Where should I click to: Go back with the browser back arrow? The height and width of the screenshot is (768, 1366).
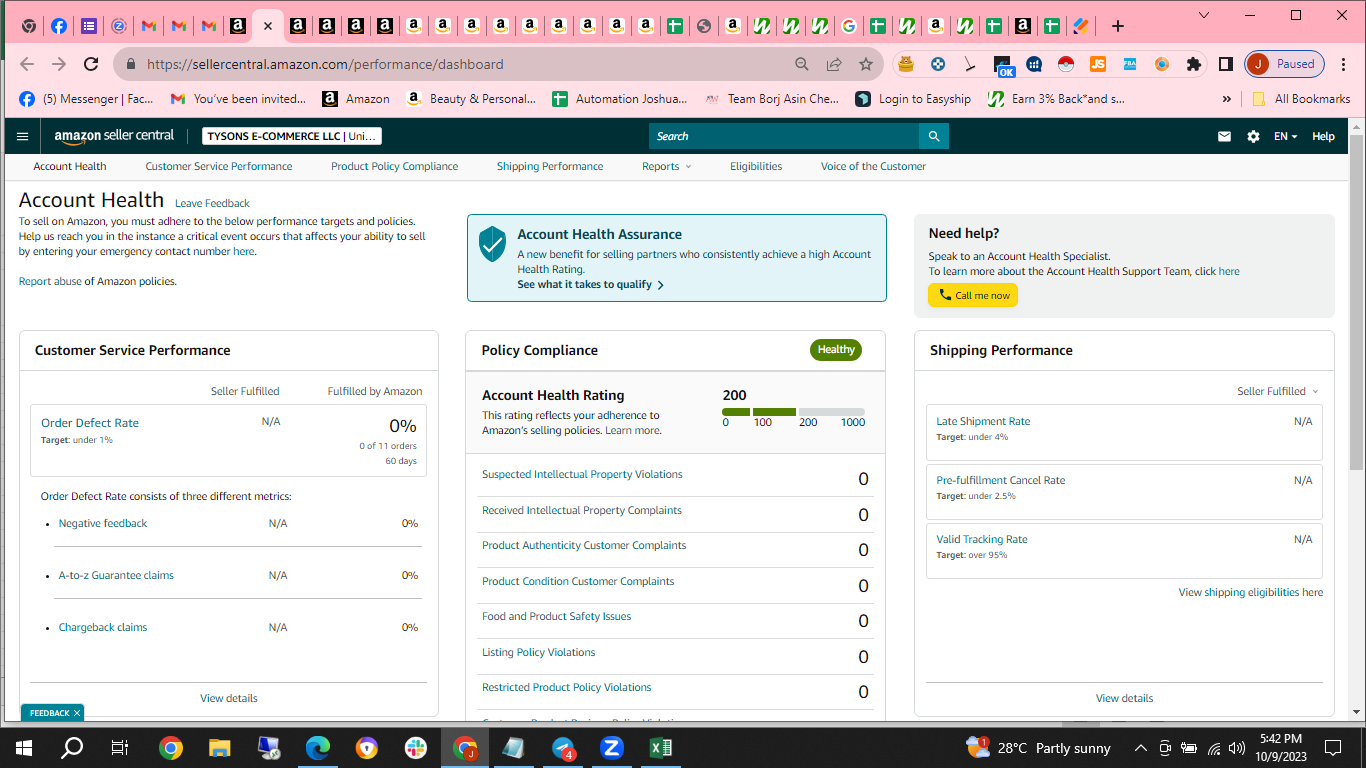[x=27, y=64]
